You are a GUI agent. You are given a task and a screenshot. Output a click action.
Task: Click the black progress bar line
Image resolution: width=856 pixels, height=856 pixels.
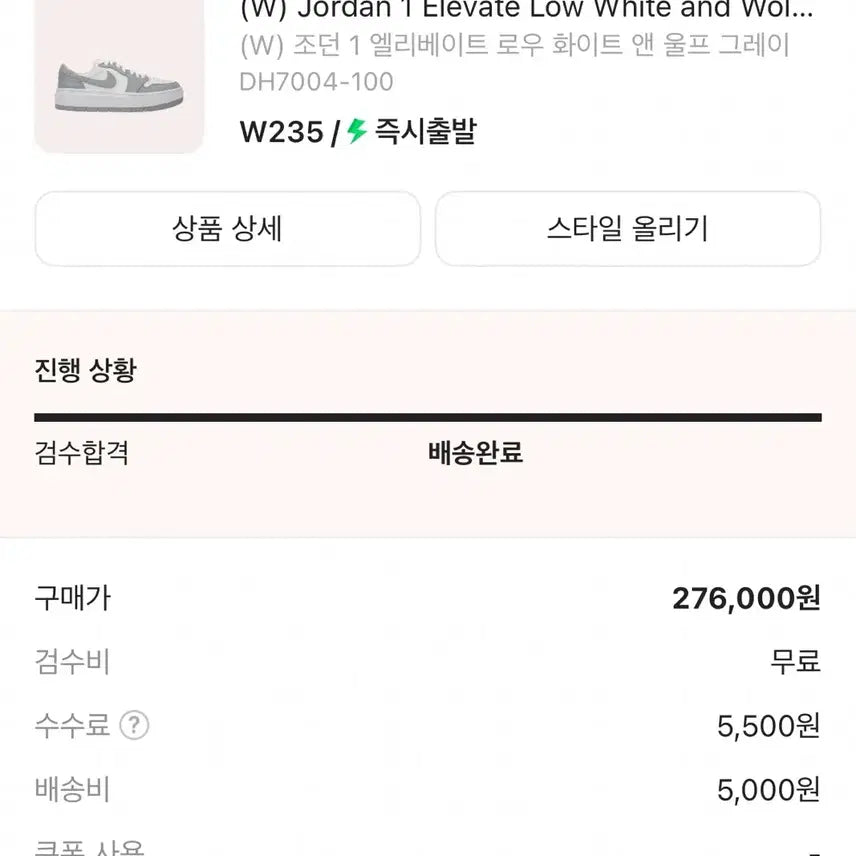428,417
